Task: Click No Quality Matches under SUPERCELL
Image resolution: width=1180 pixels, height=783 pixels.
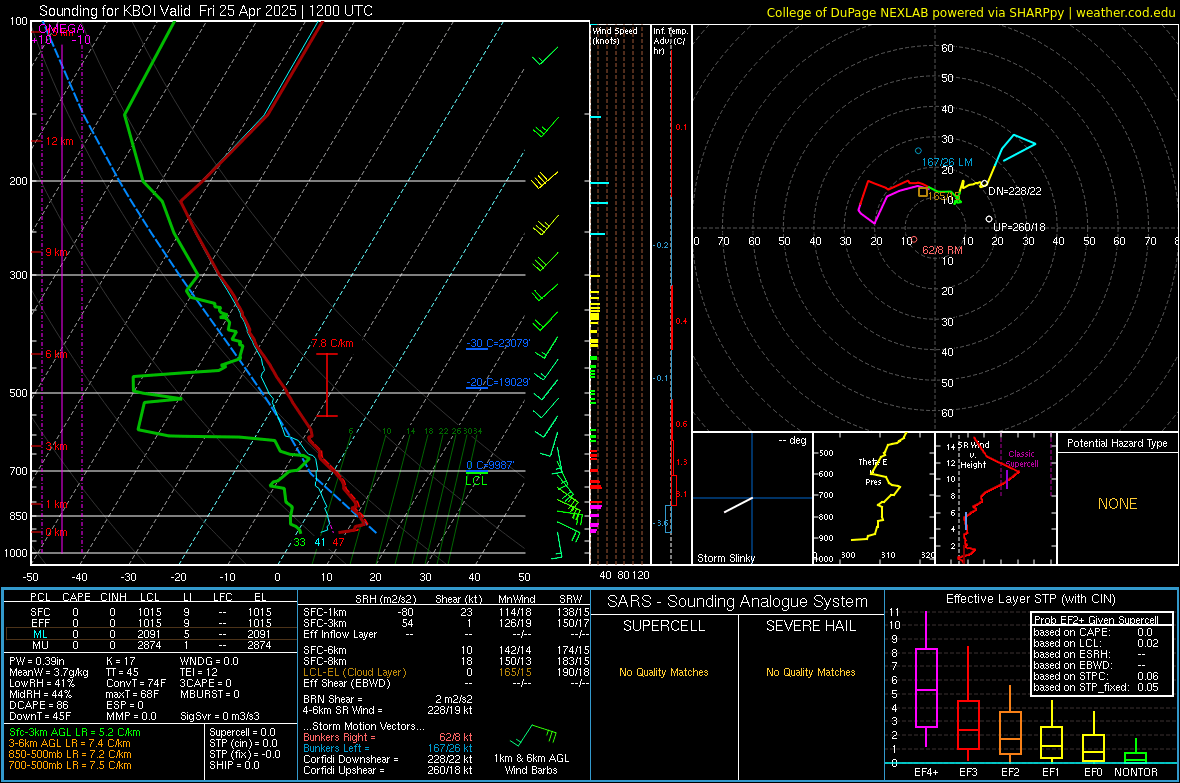Action: (664, 672)
